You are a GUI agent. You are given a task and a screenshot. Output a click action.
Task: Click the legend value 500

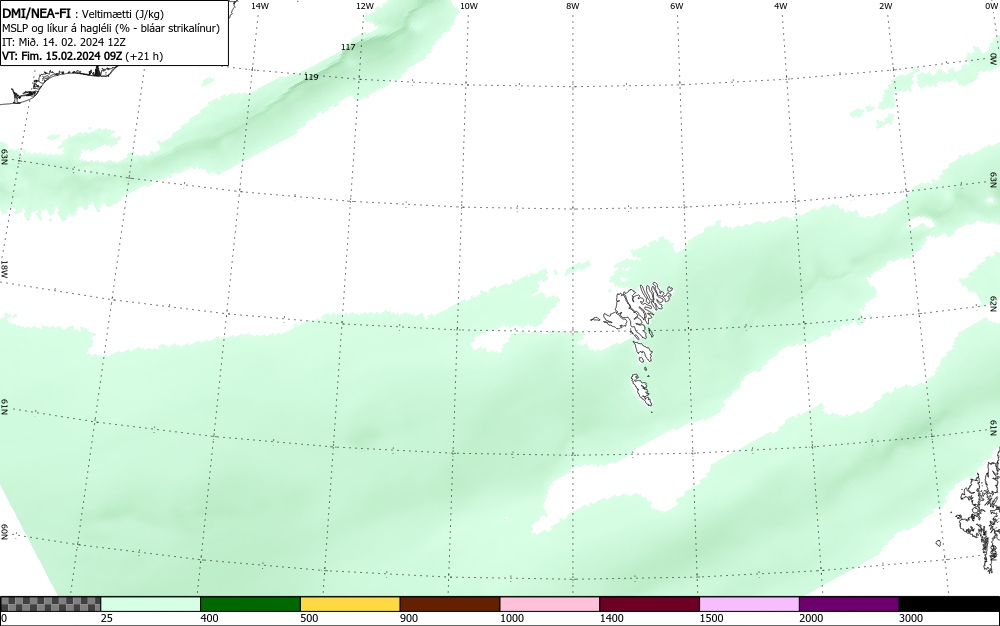coord(309,618)
